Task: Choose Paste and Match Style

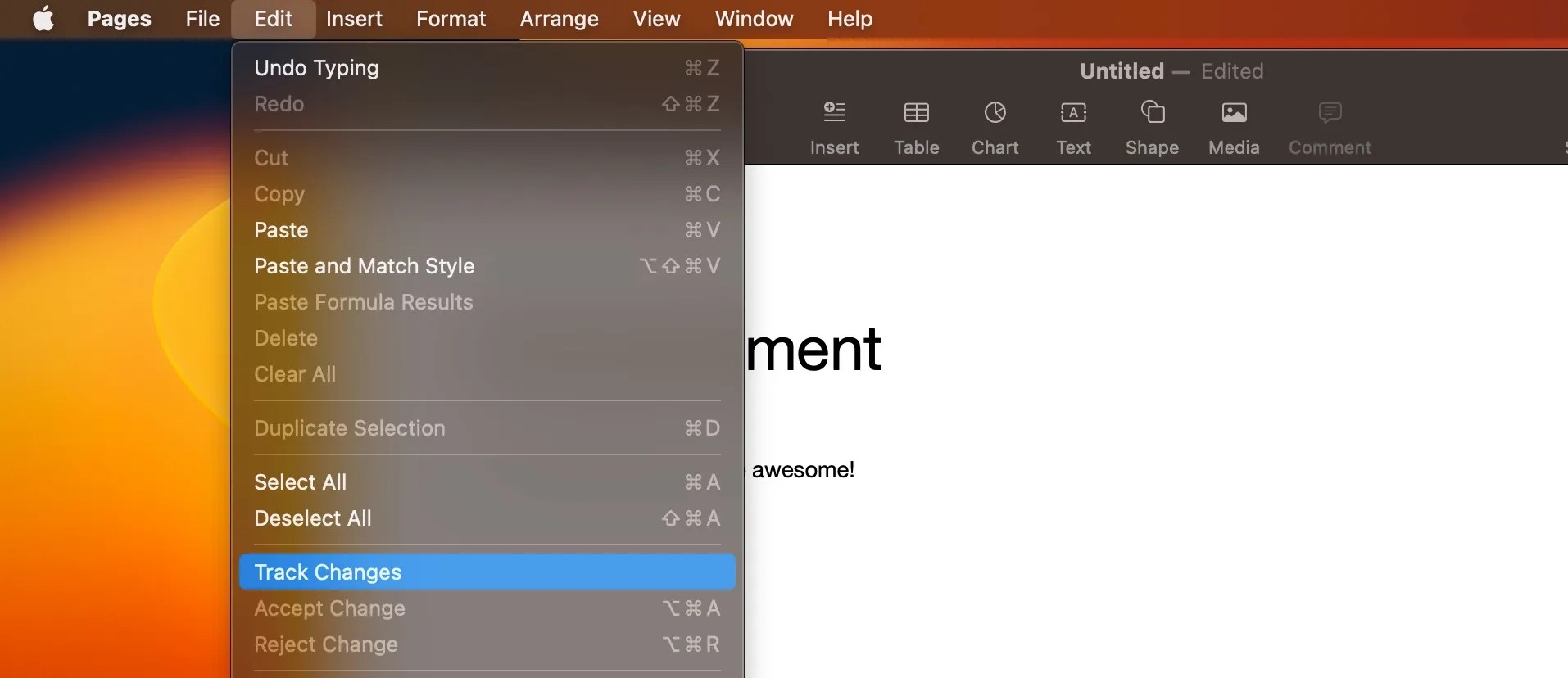Action: (x=487, y=266)
